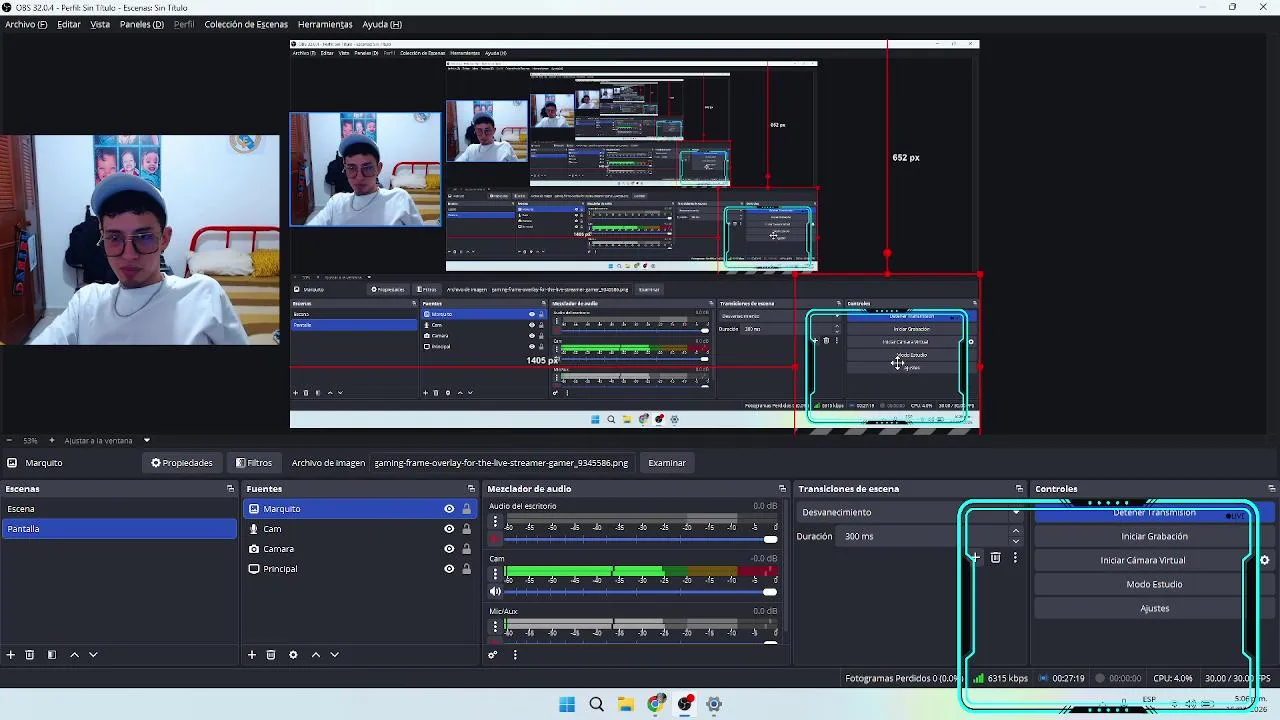Viewport: 1280px width, 720px height.
Task: Decrease transition duration with down arrow
Action: point(1016,541)
